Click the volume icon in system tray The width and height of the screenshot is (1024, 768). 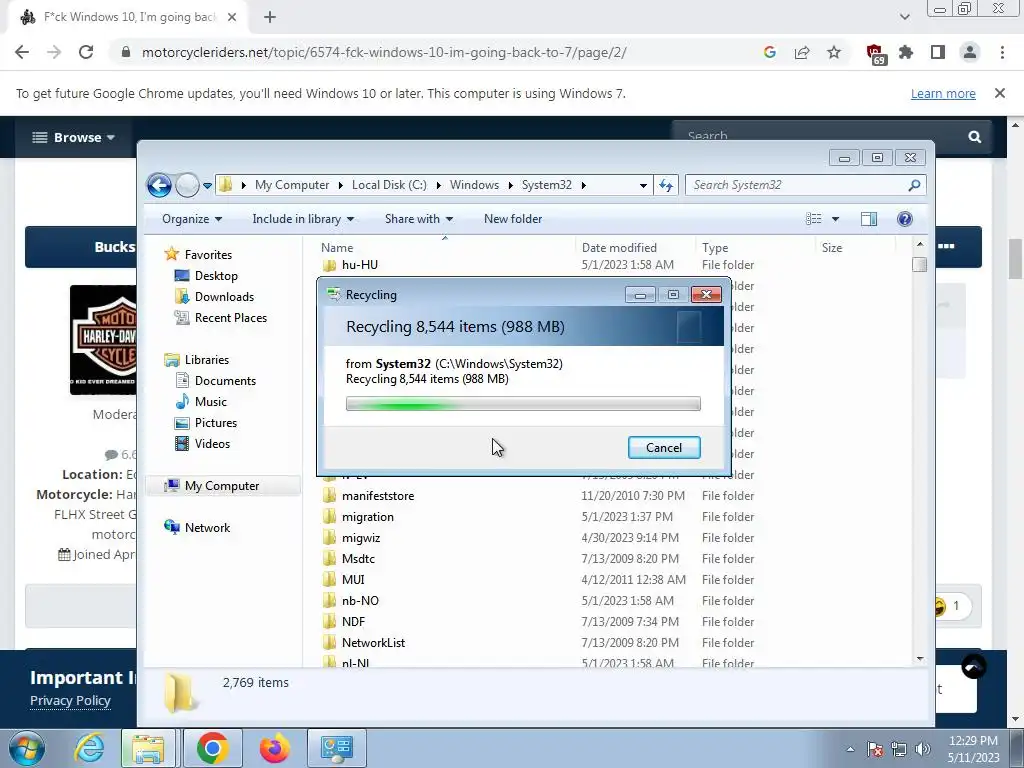922,749
